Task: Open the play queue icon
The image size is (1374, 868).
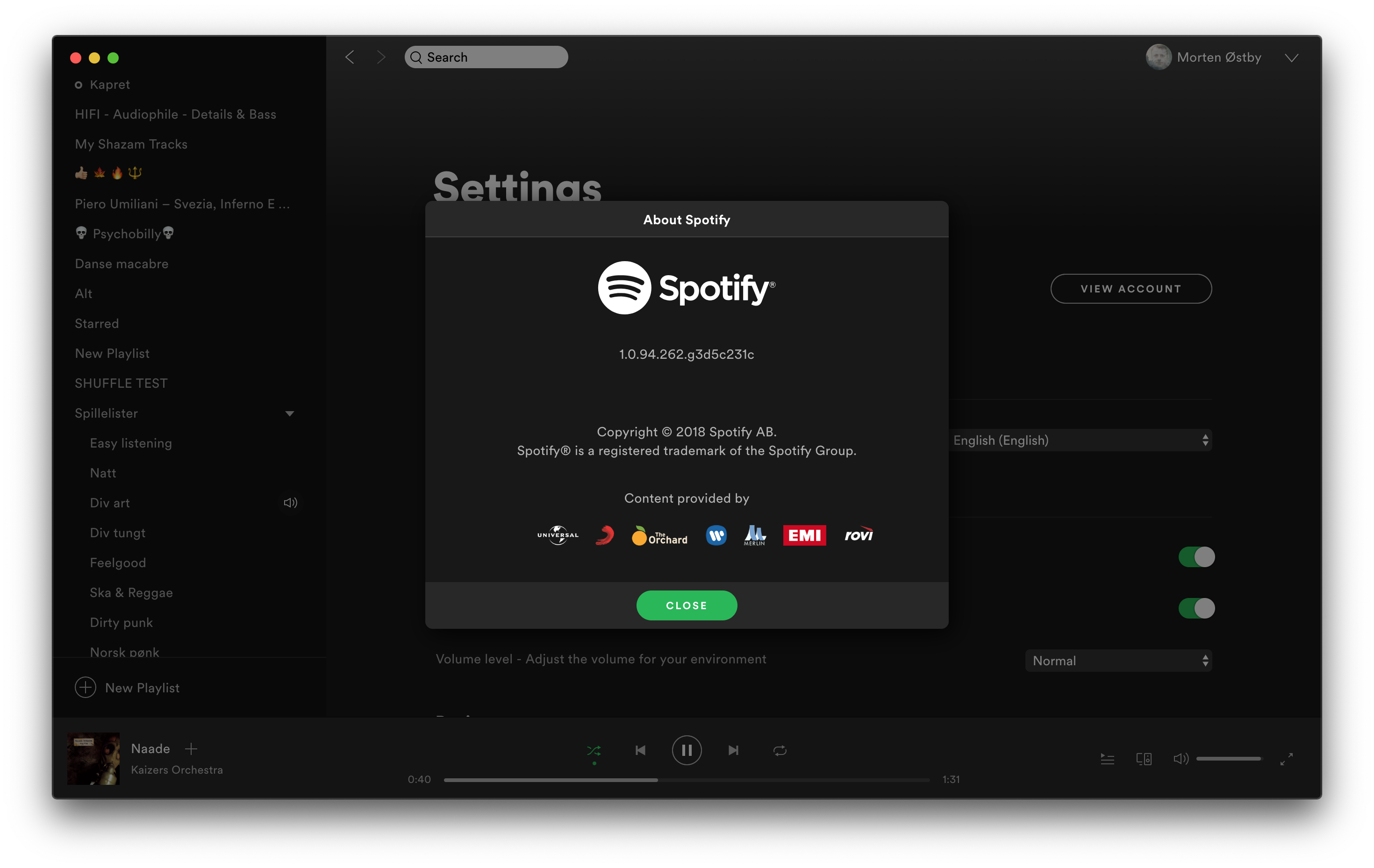Action: [1107, 759]
